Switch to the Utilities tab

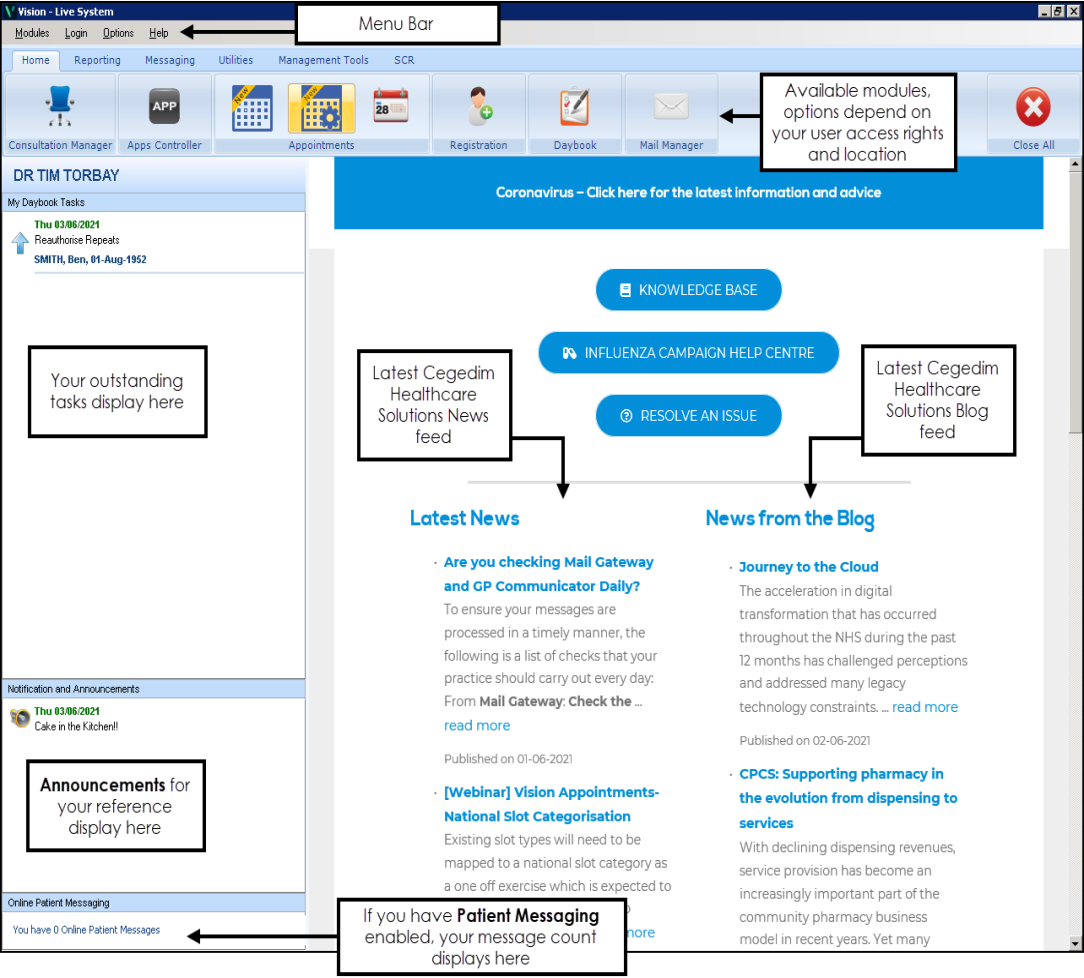pyautogui.click(x=236, y=60)
